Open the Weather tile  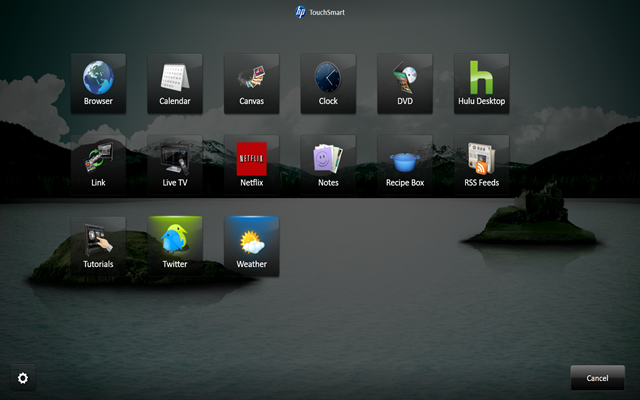(x=251, y=247)
